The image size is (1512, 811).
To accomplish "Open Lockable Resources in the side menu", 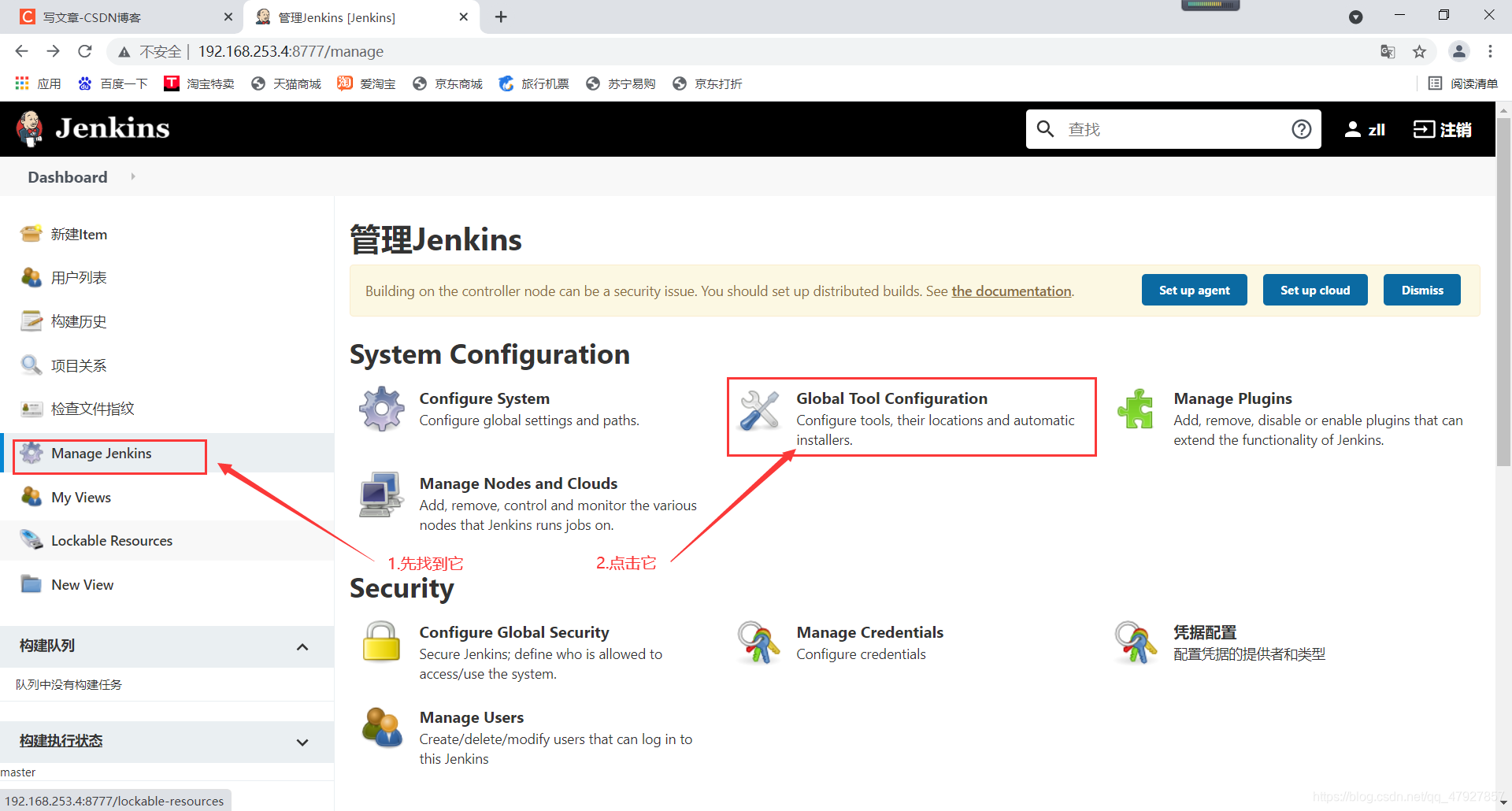I will pos(112,540).
